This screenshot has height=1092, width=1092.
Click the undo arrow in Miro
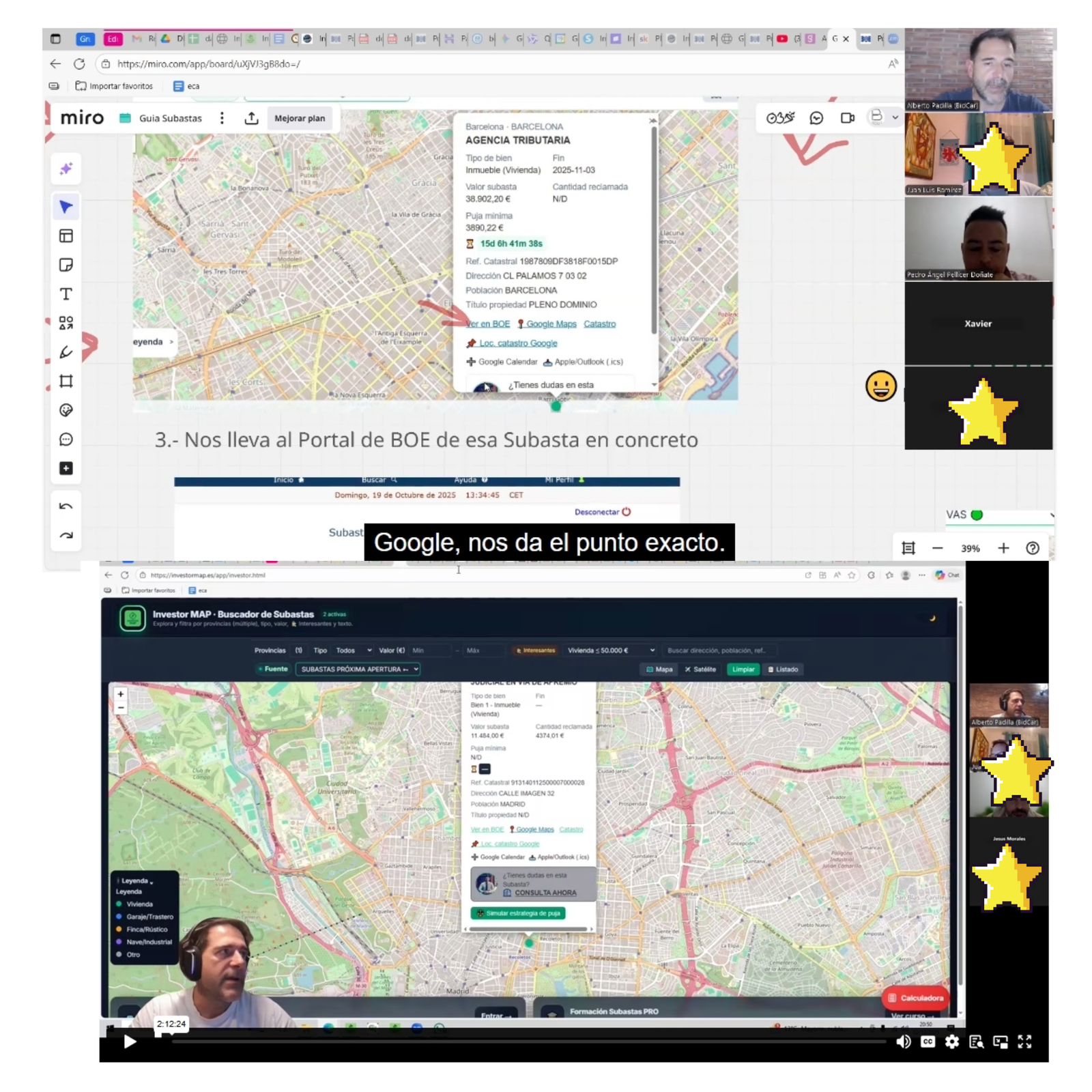[x=66, y=506]
